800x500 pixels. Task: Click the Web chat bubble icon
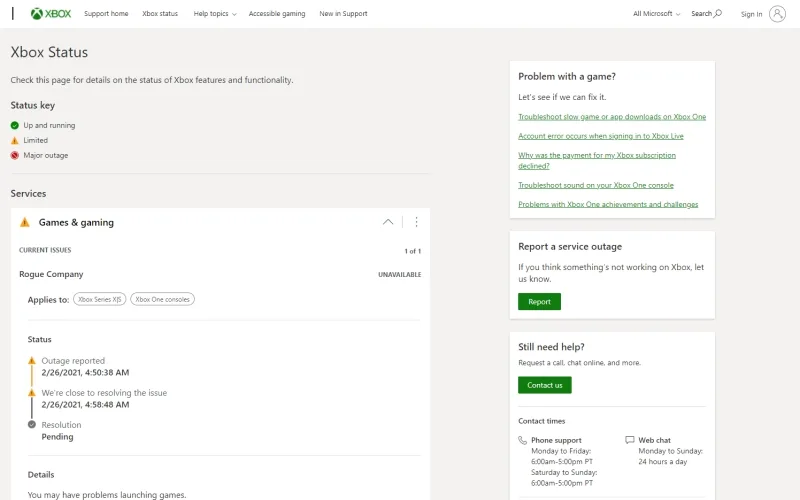630,440
